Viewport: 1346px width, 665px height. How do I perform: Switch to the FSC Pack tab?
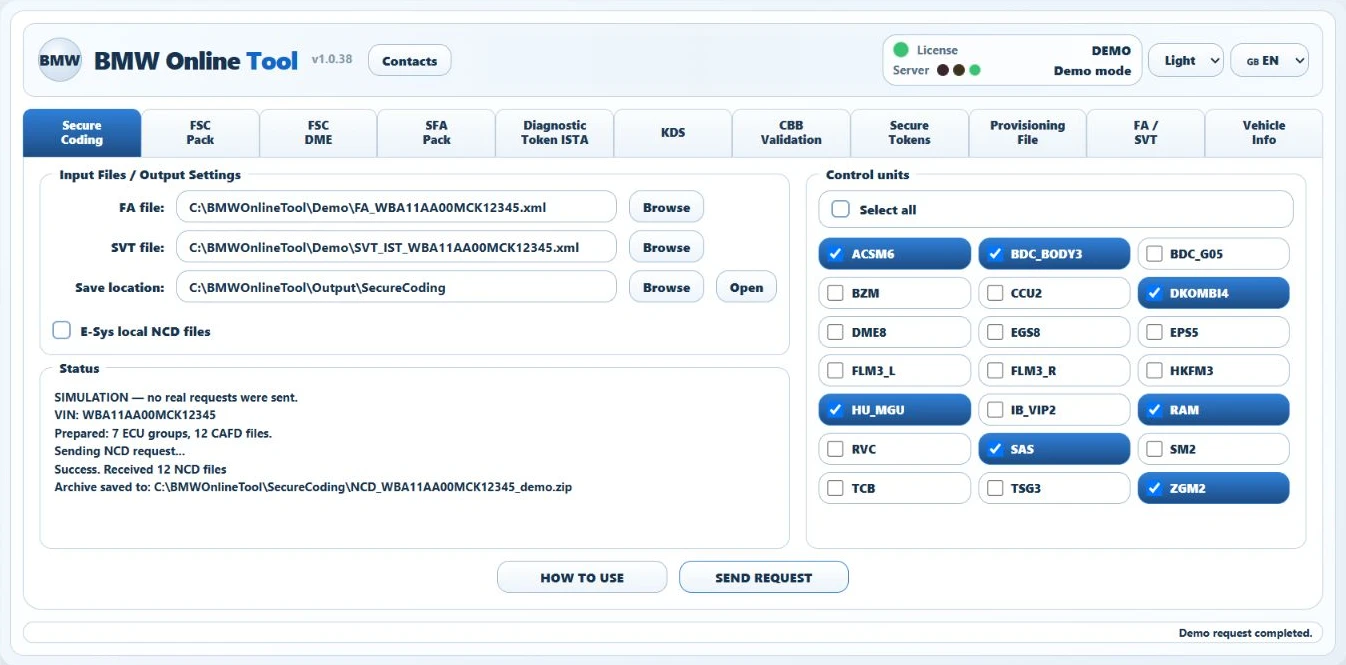[200, 133]
